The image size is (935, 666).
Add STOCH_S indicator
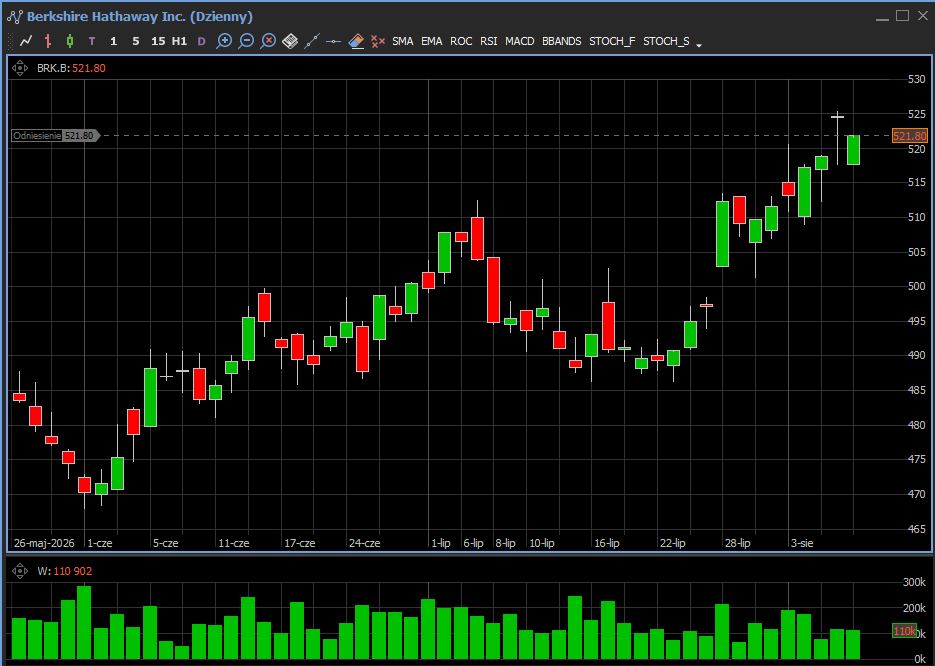[x=666, y=41]
